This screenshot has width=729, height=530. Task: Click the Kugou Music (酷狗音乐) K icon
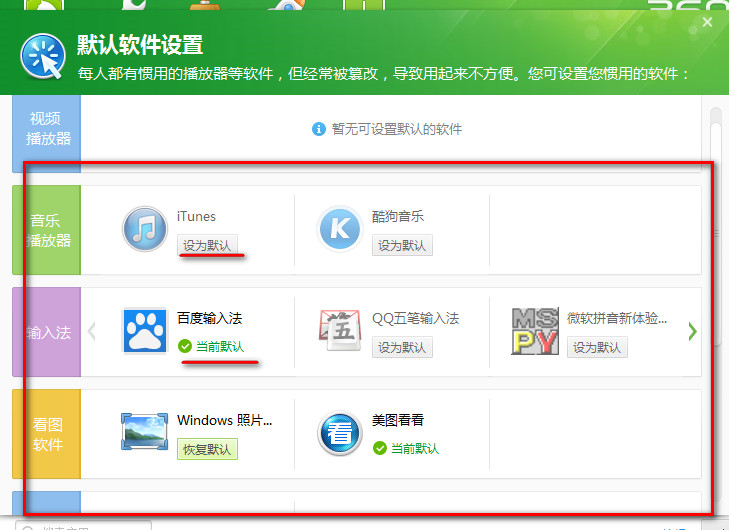coord(340,229)
